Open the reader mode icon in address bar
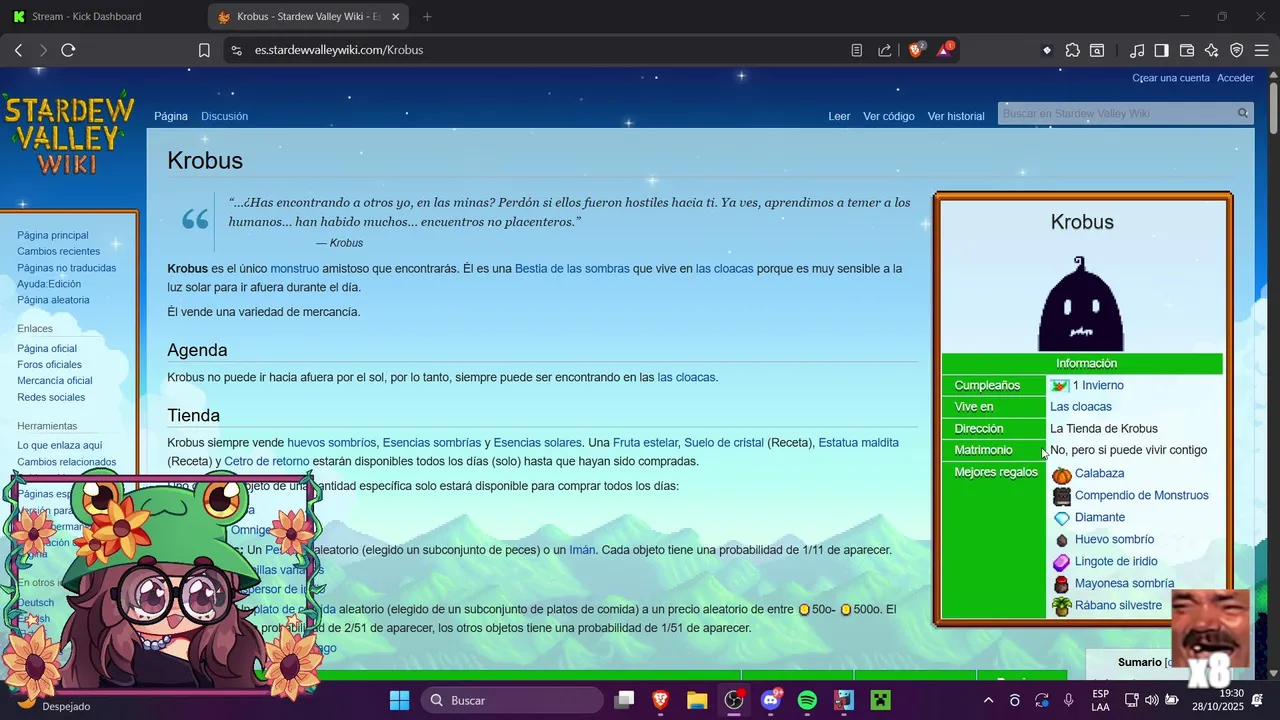This screenshot has height=720, width=1280. 857,50
